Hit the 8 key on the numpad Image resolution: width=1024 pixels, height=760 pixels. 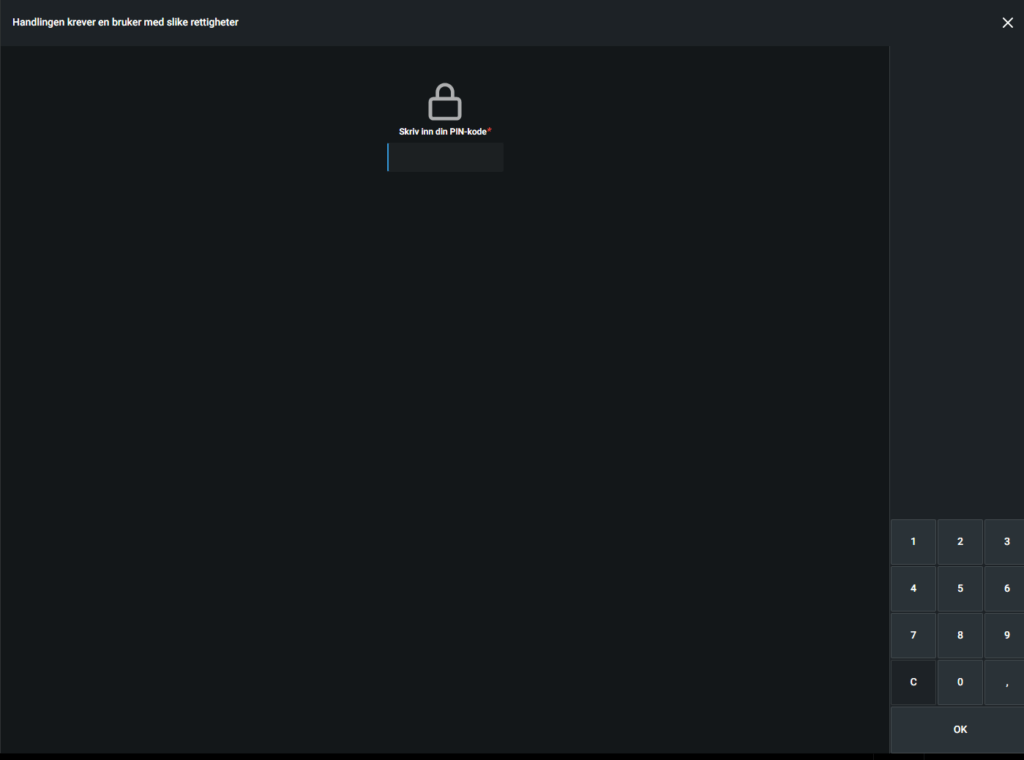pos(960,636)
